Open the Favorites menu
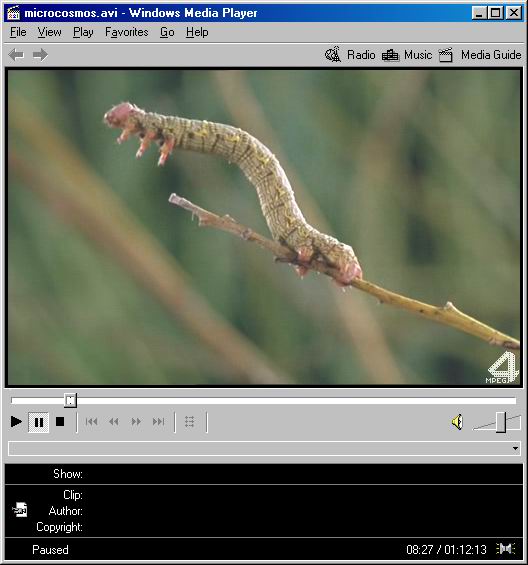 tap(127, 32)
